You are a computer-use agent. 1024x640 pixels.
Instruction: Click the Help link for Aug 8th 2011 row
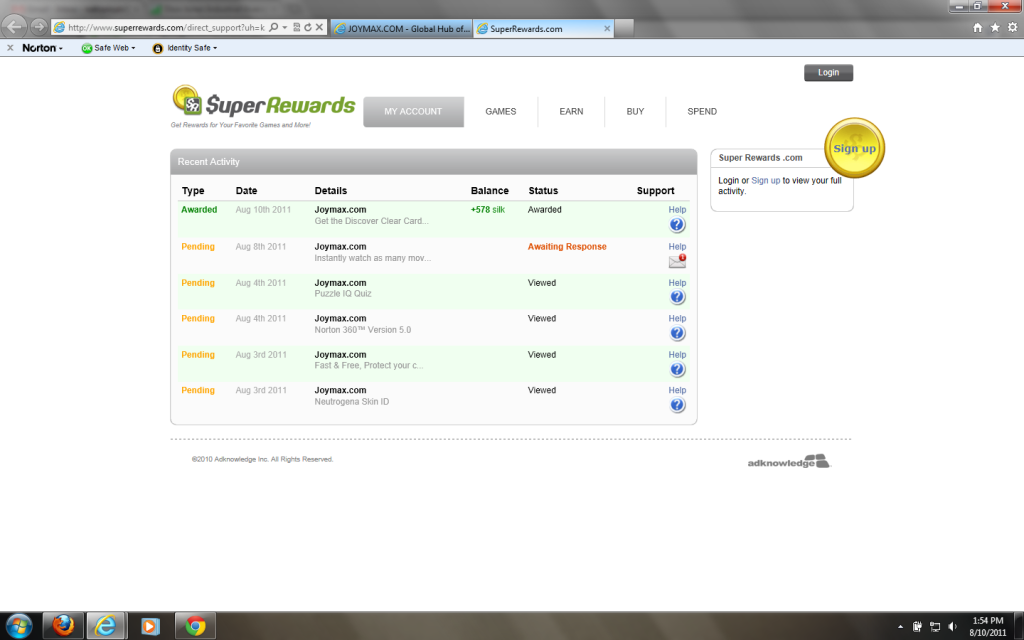[x=677, y=247]
